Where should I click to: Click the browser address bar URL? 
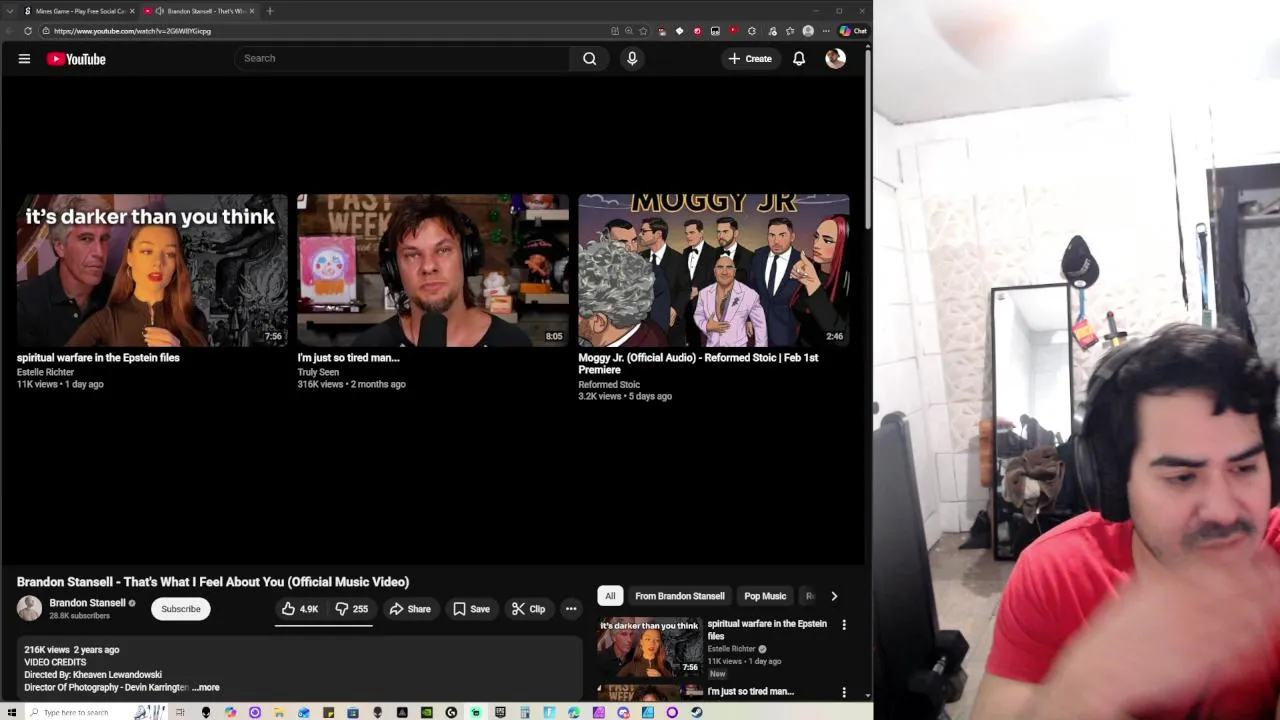click(132, 31)
